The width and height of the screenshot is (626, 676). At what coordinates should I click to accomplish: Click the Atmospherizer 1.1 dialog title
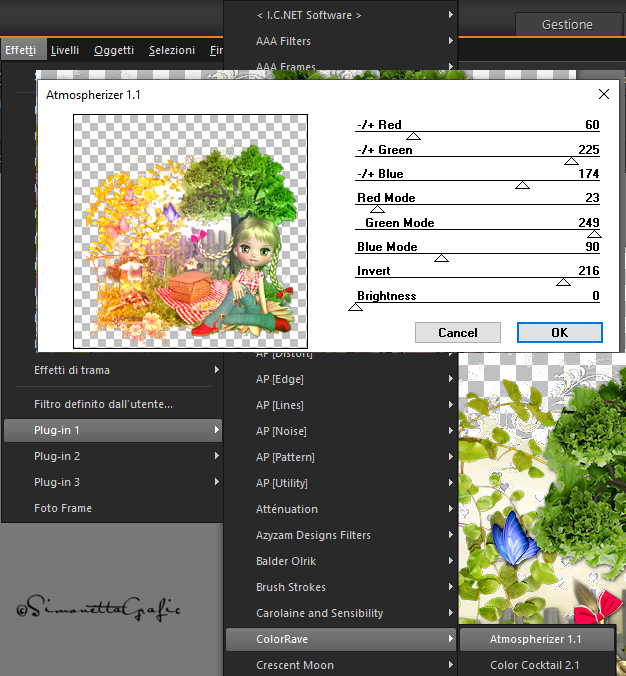93,95
